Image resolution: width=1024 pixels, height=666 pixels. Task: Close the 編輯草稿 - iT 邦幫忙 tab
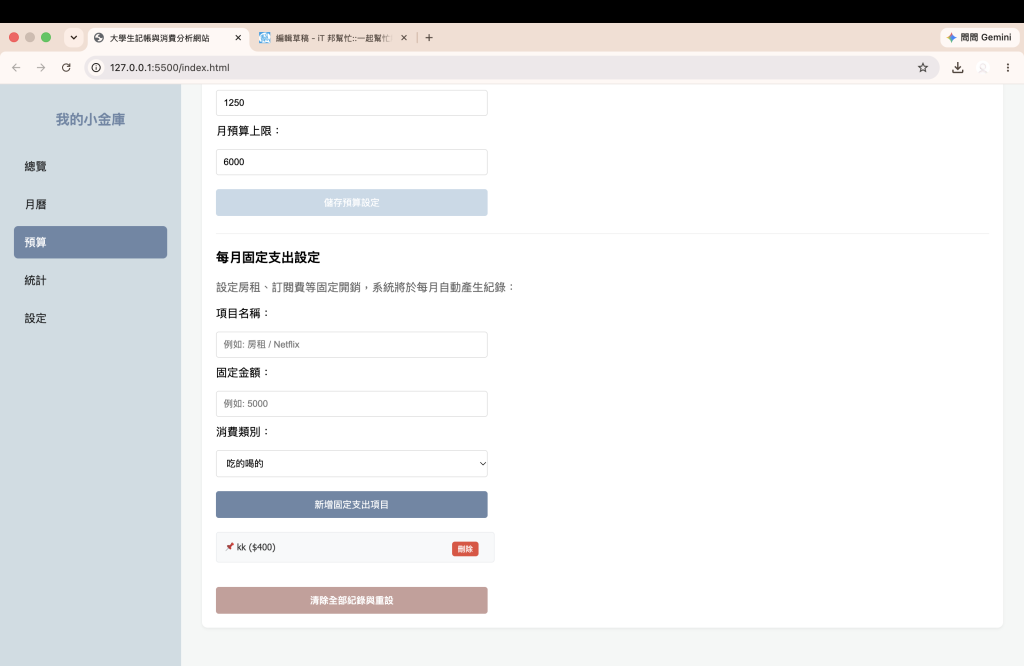point(404,38)
